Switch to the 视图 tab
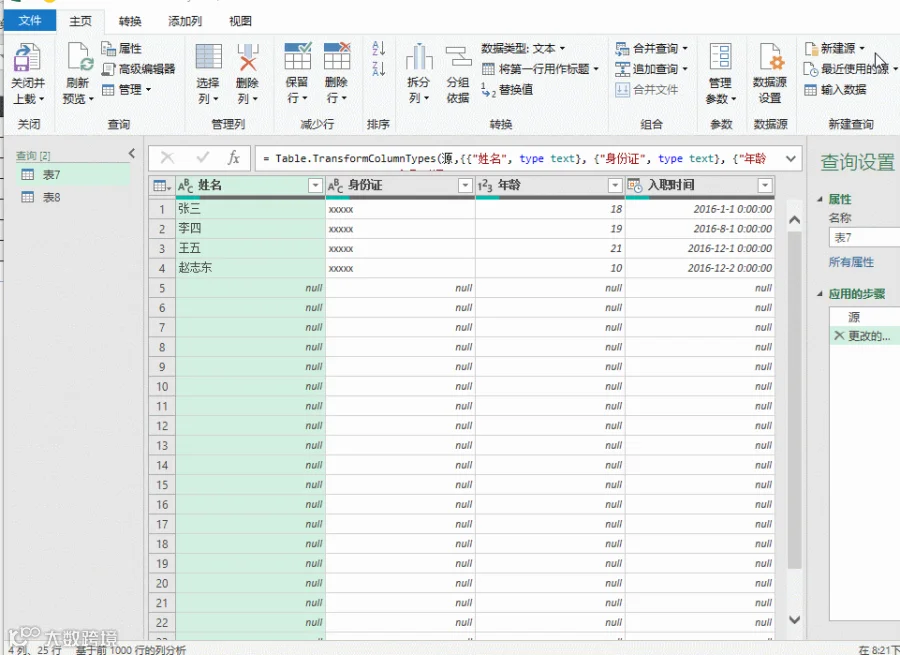900x655 pixels. [240, 21]
